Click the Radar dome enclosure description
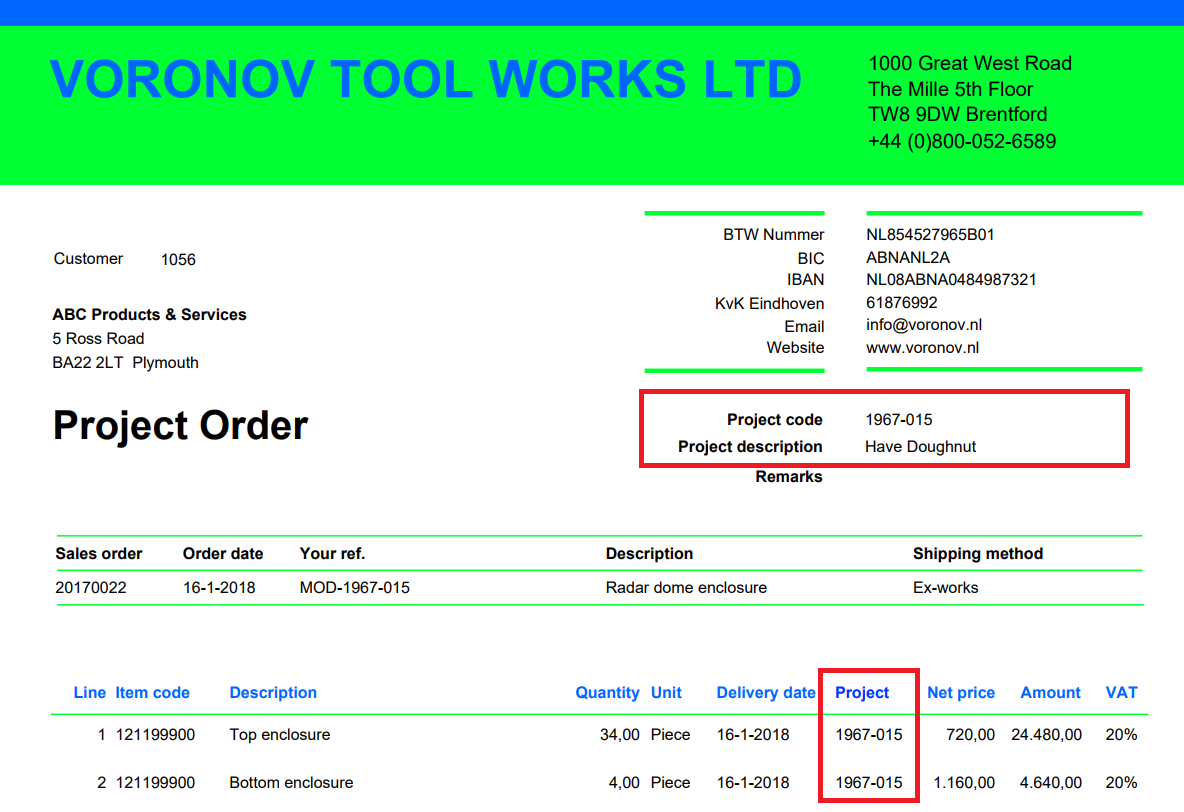Screen dimensions: 1184x812 click(686, 588)
